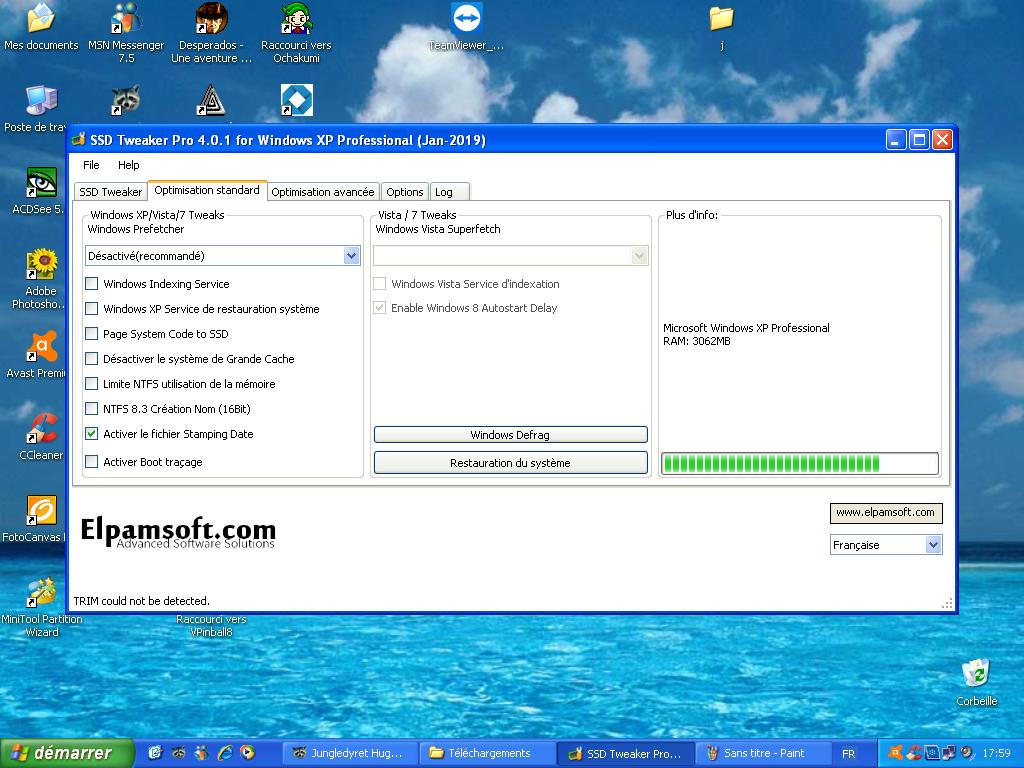Select Raccourci vers Ochakumi desktop icon
The height and width of the screenshot is (768, 1024).
coord(296,19)
